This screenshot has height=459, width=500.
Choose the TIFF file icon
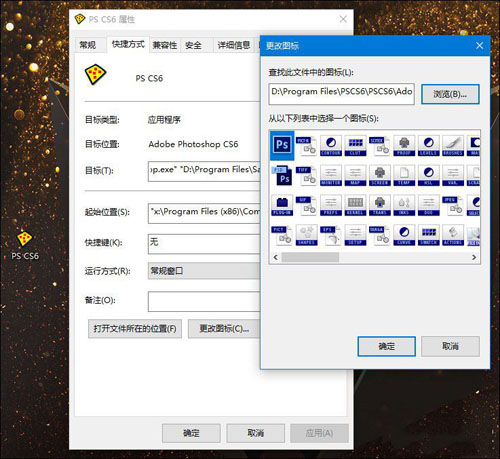306,175
